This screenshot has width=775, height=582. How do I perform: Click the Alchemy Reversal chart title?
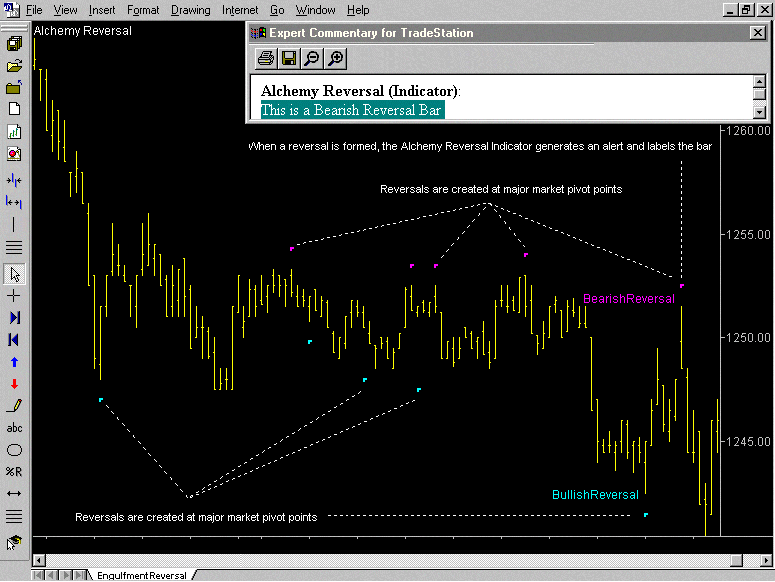83,31
